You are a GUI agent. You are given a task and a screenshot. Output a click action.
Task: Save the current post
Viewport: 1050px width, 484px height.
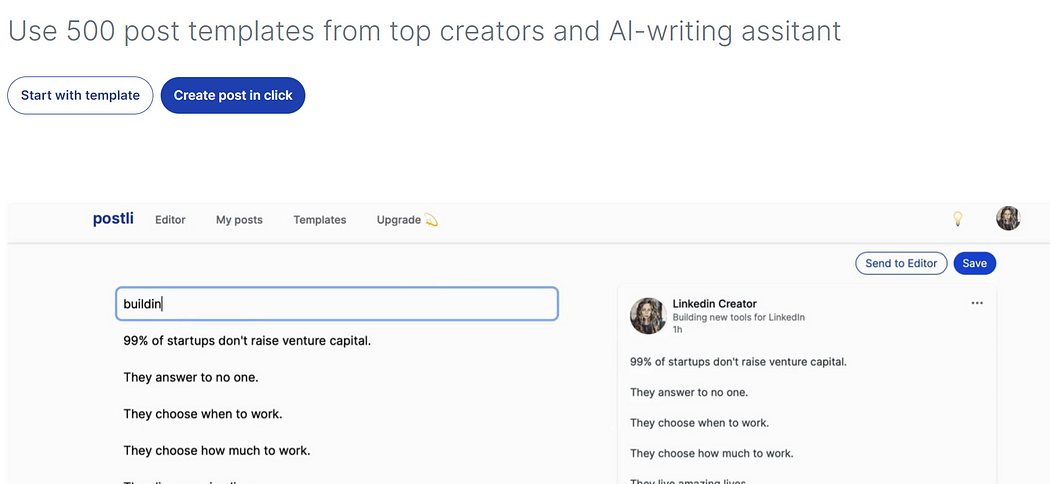[974, 263]
